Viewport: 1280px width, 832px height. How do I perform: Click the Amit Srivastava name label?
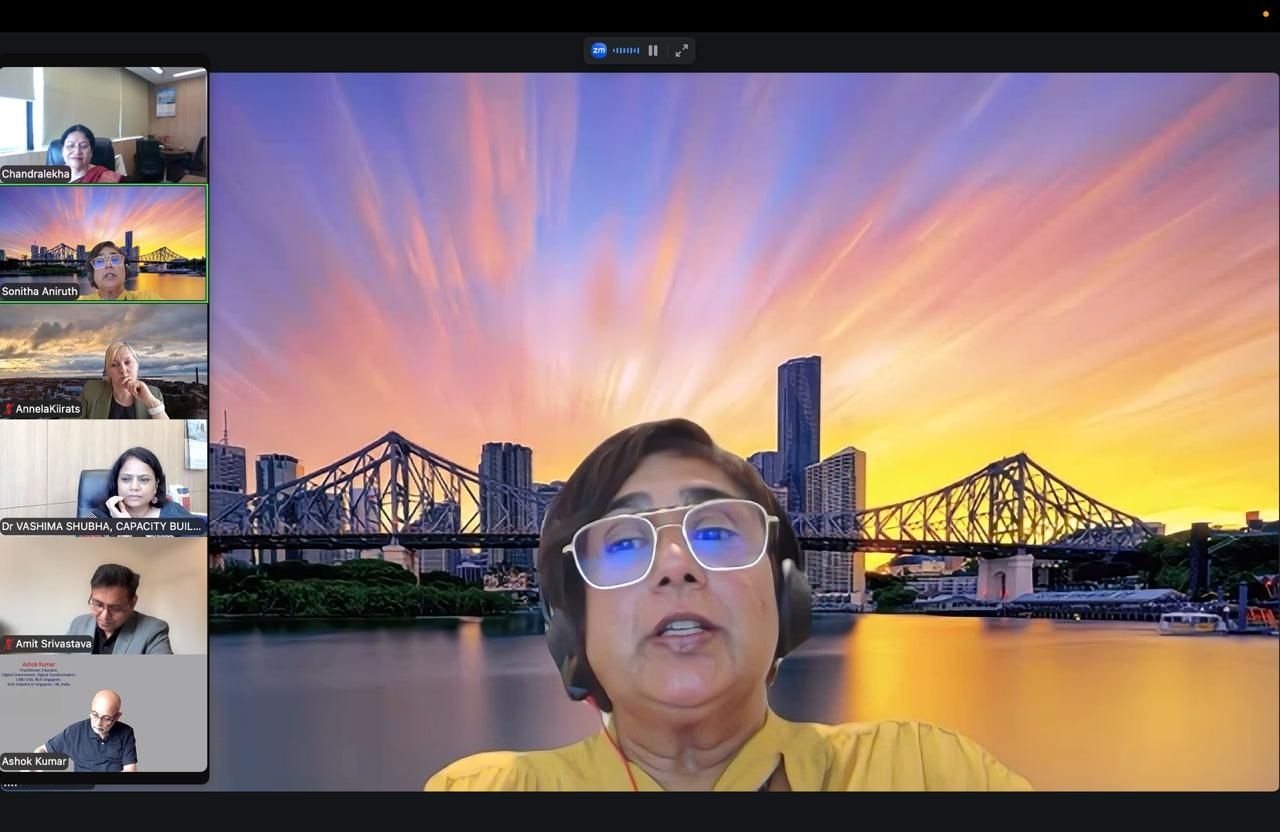click(53, 644)
